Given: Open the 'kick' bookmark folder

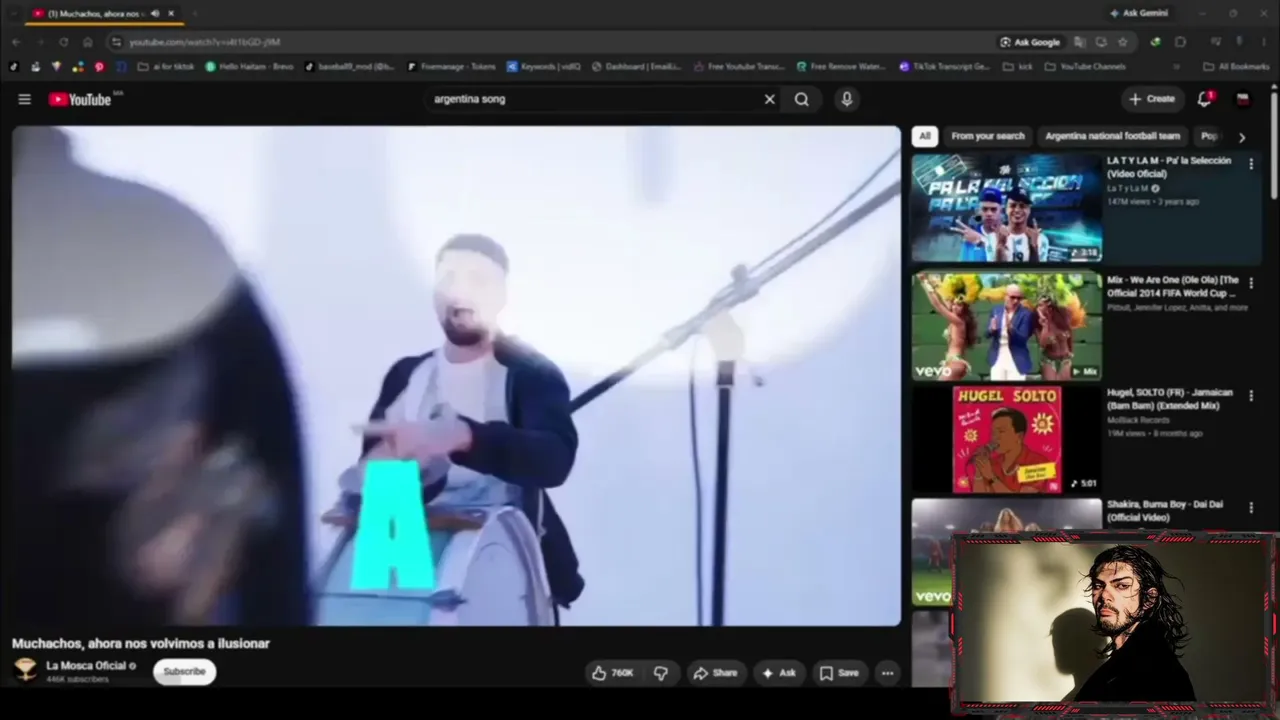Looking at the screenshot, I should click(x=1017, y=67).
